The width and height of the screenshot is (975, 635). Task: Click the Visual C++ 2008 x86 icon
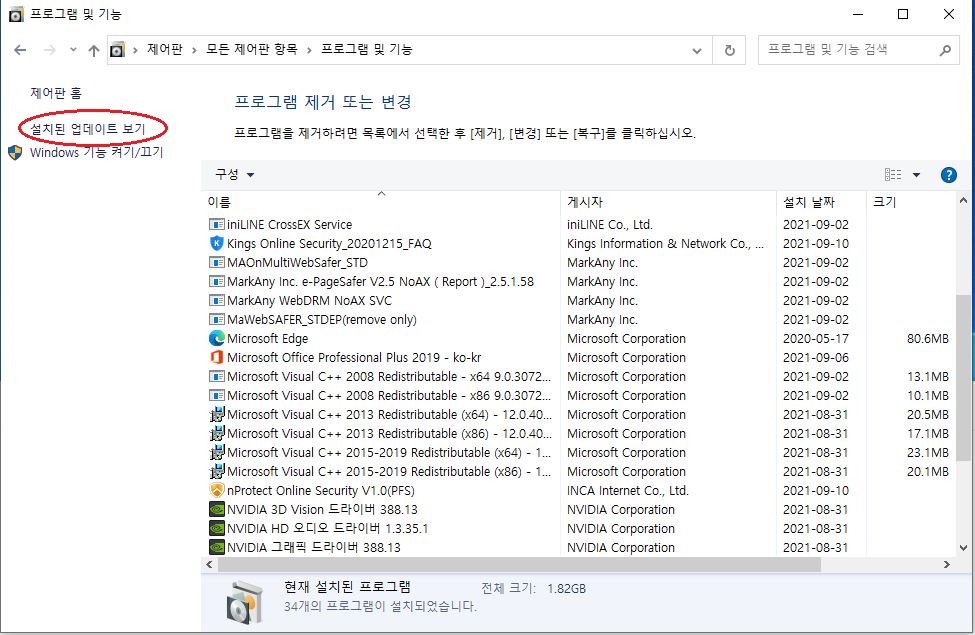tap(216, 396)
